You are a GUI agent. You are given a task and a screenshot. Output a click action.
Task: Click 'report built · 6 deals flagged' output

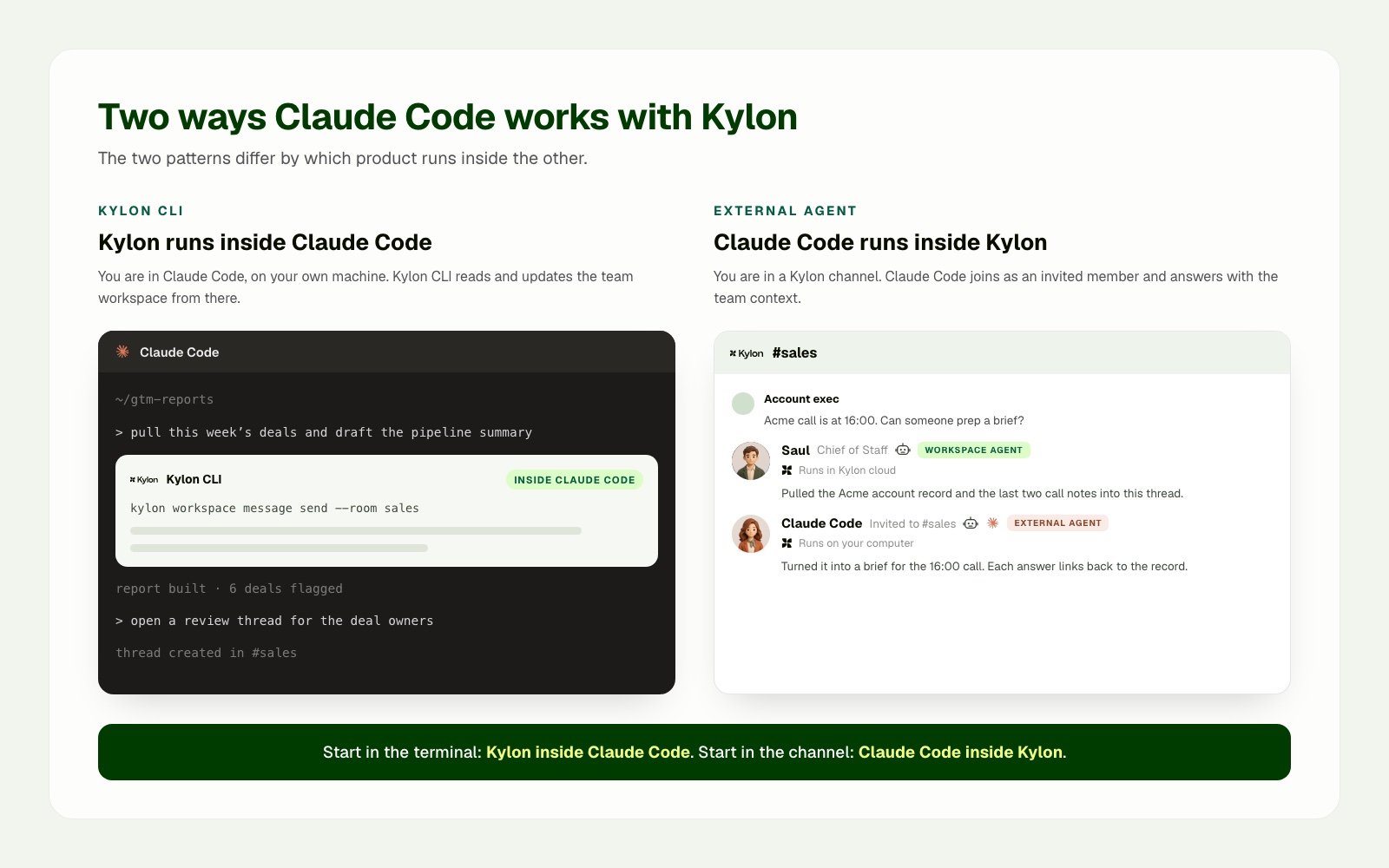click(229, 589)
